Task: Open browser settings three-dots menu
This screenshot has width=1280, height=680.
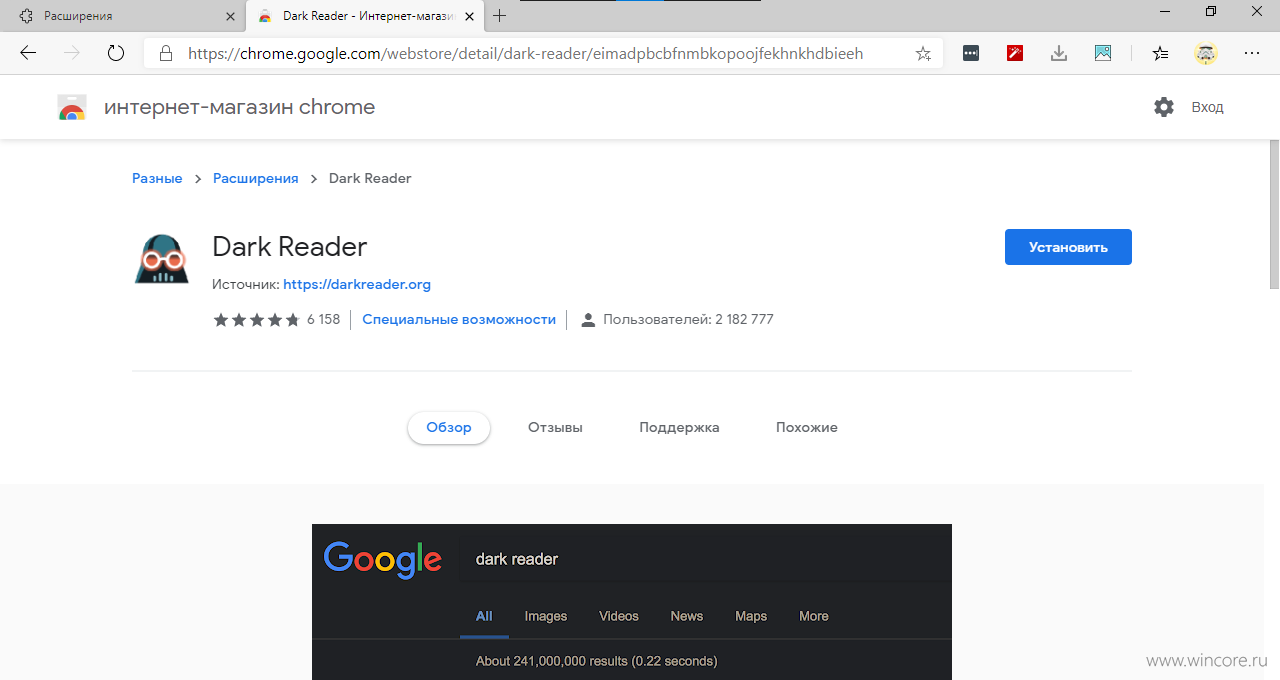Action: pos(1252,53)
